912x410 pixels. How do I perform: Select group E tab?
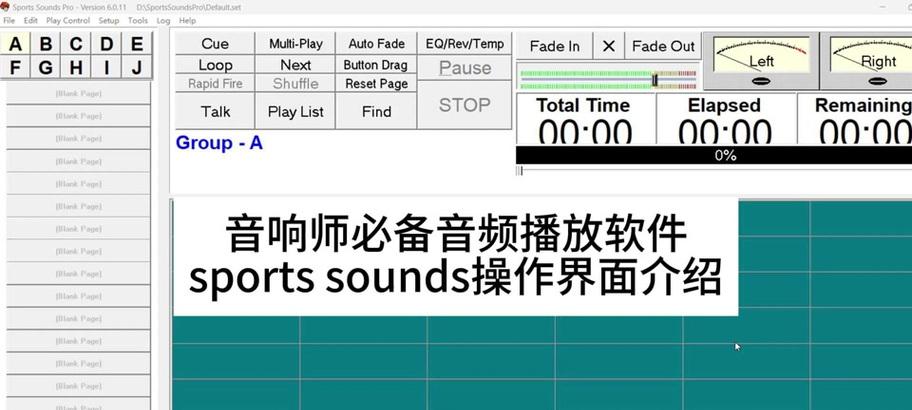tap(137, 44)
